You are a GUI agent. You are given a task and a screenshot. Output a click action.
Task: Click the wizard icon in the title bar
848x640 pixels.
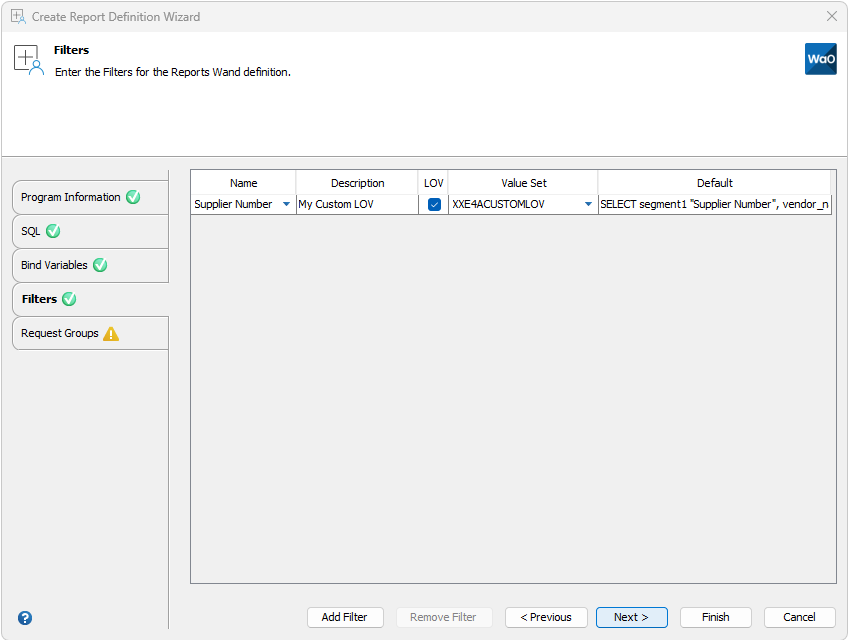coord(20,16)
